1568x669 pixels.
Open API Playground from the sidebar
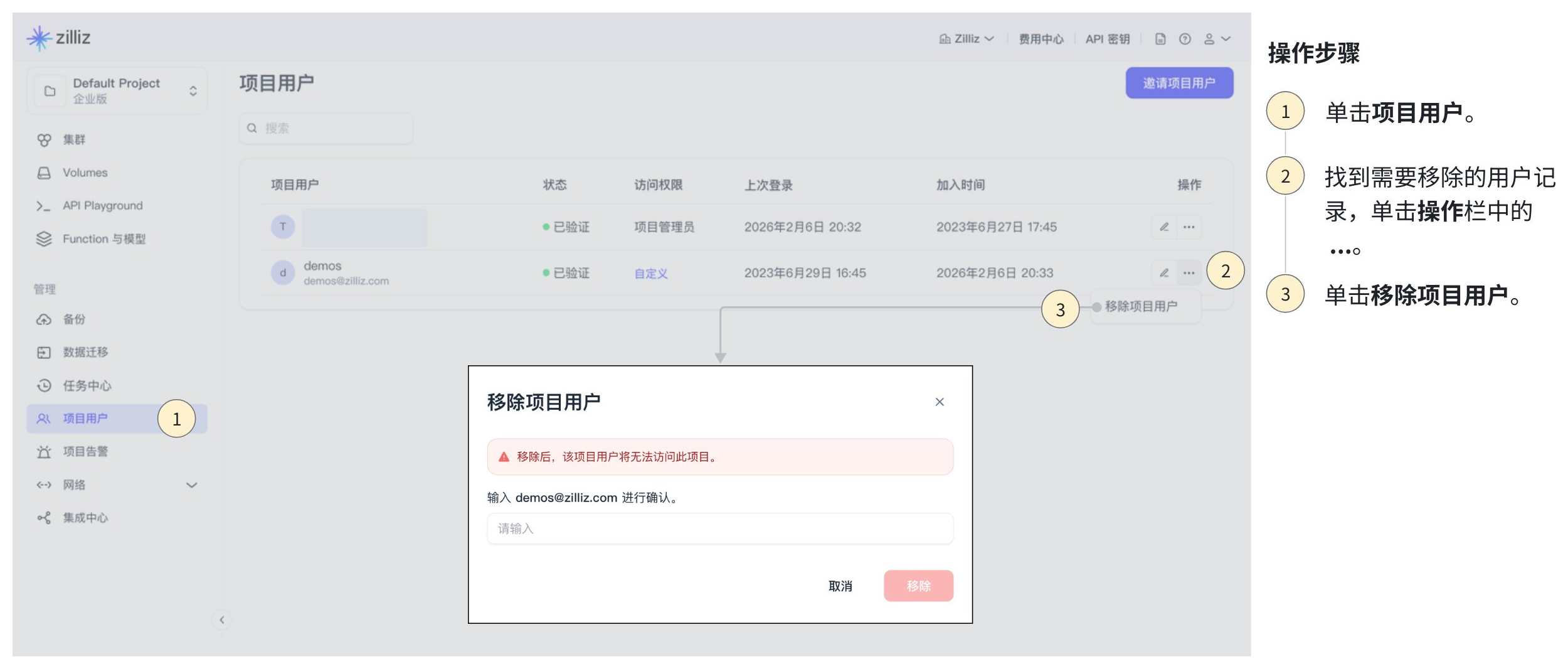click(x=102, y=206)
